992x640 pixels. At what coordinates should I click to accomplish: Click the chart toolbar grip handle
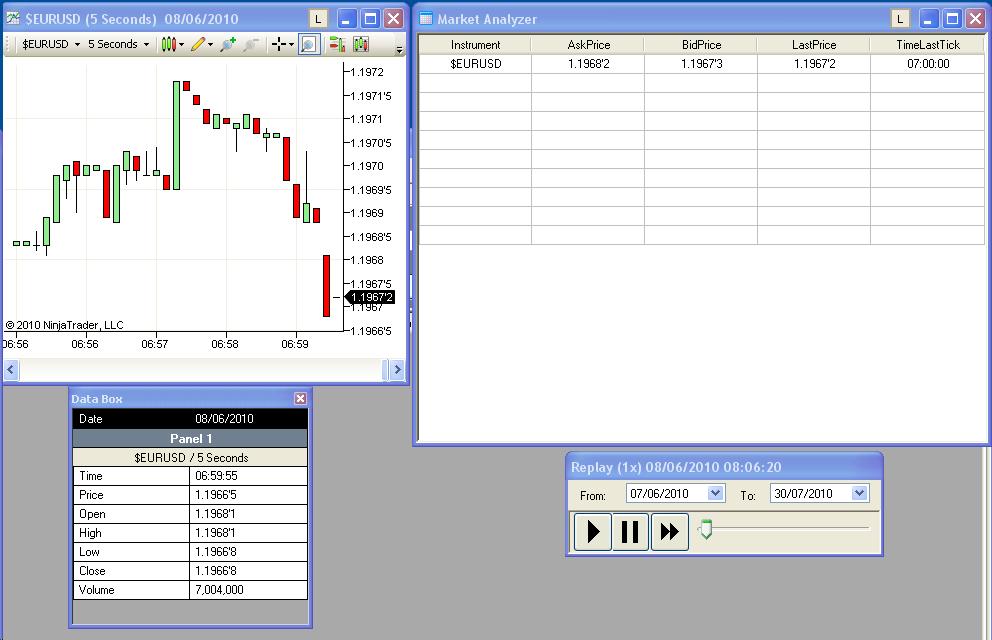8,44
